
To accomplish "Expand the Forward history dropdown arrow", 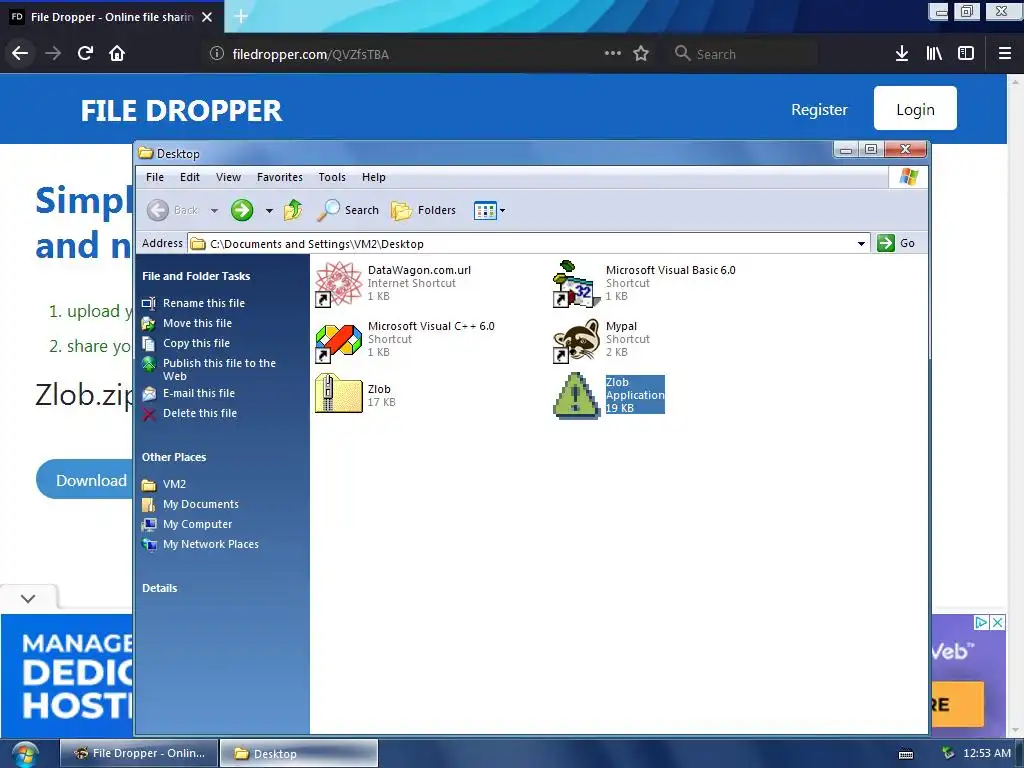I will pos(268,211).
